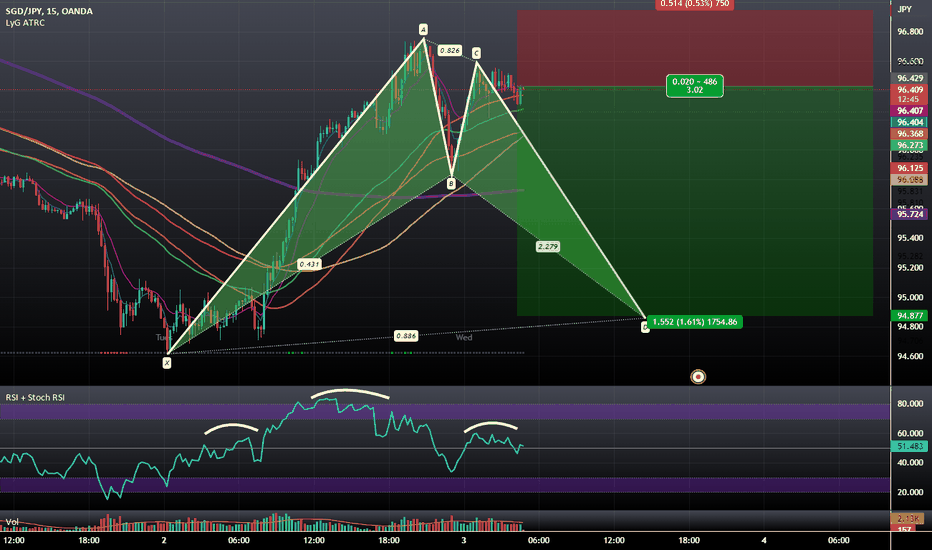Click the 96.800 price axis label
Viewport: 932px width, 550px height.
(x=910, y=32)
